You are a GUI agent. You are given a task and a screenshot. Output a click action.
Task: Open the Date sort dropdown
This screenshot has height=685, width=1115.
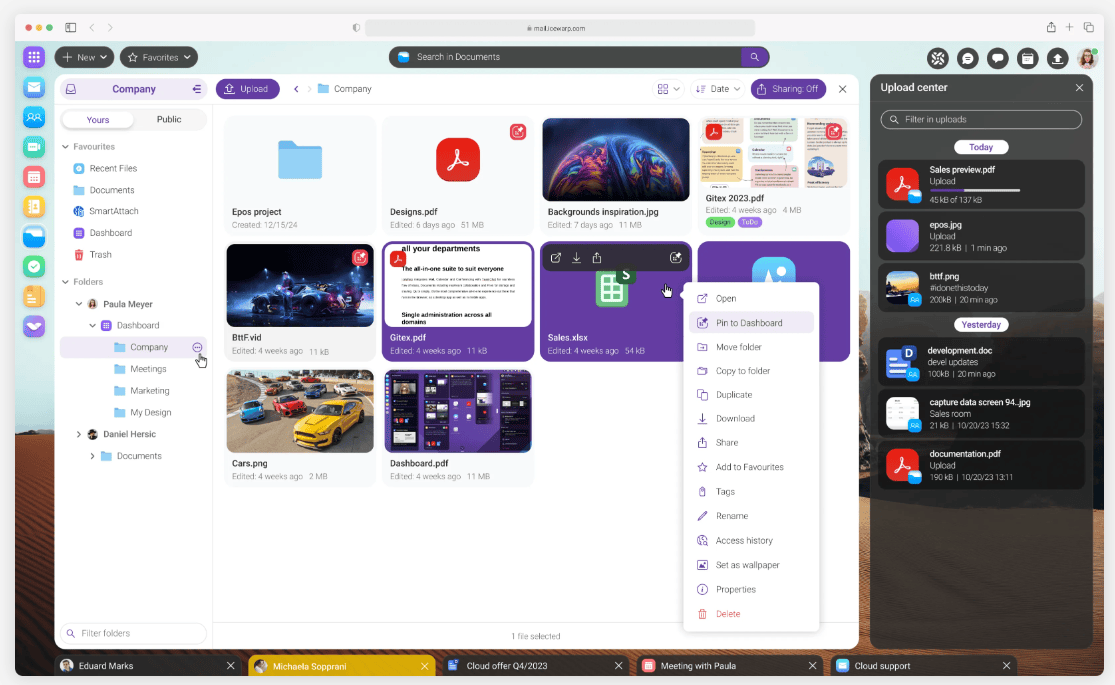pos(718,89)
